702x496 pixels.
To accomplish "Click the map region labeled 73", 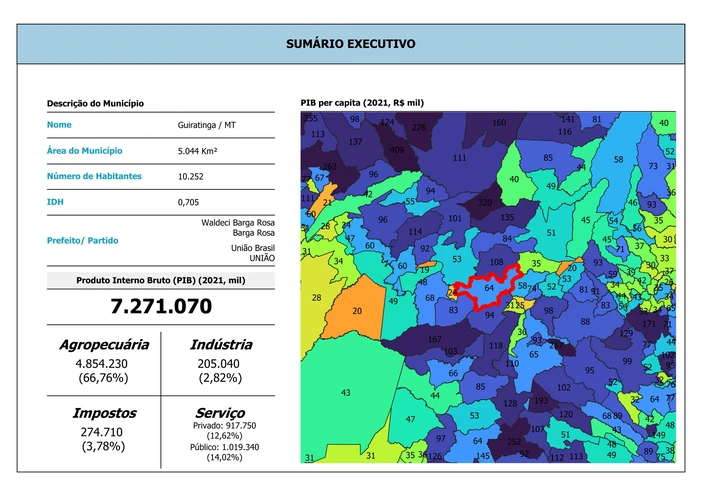I will pyautogui.click(x=653, y=166).
